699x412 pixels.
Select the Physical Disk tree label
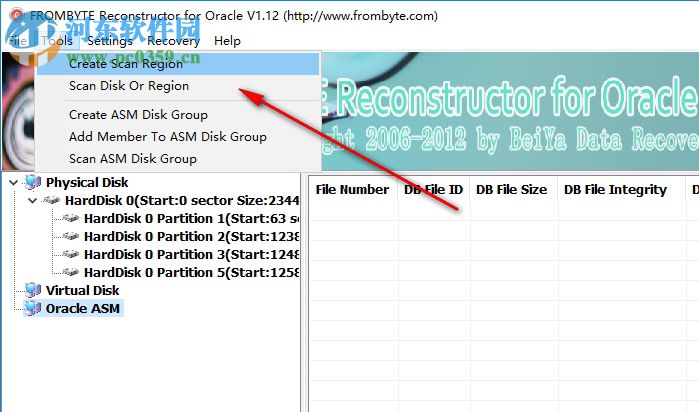point(87,182)
